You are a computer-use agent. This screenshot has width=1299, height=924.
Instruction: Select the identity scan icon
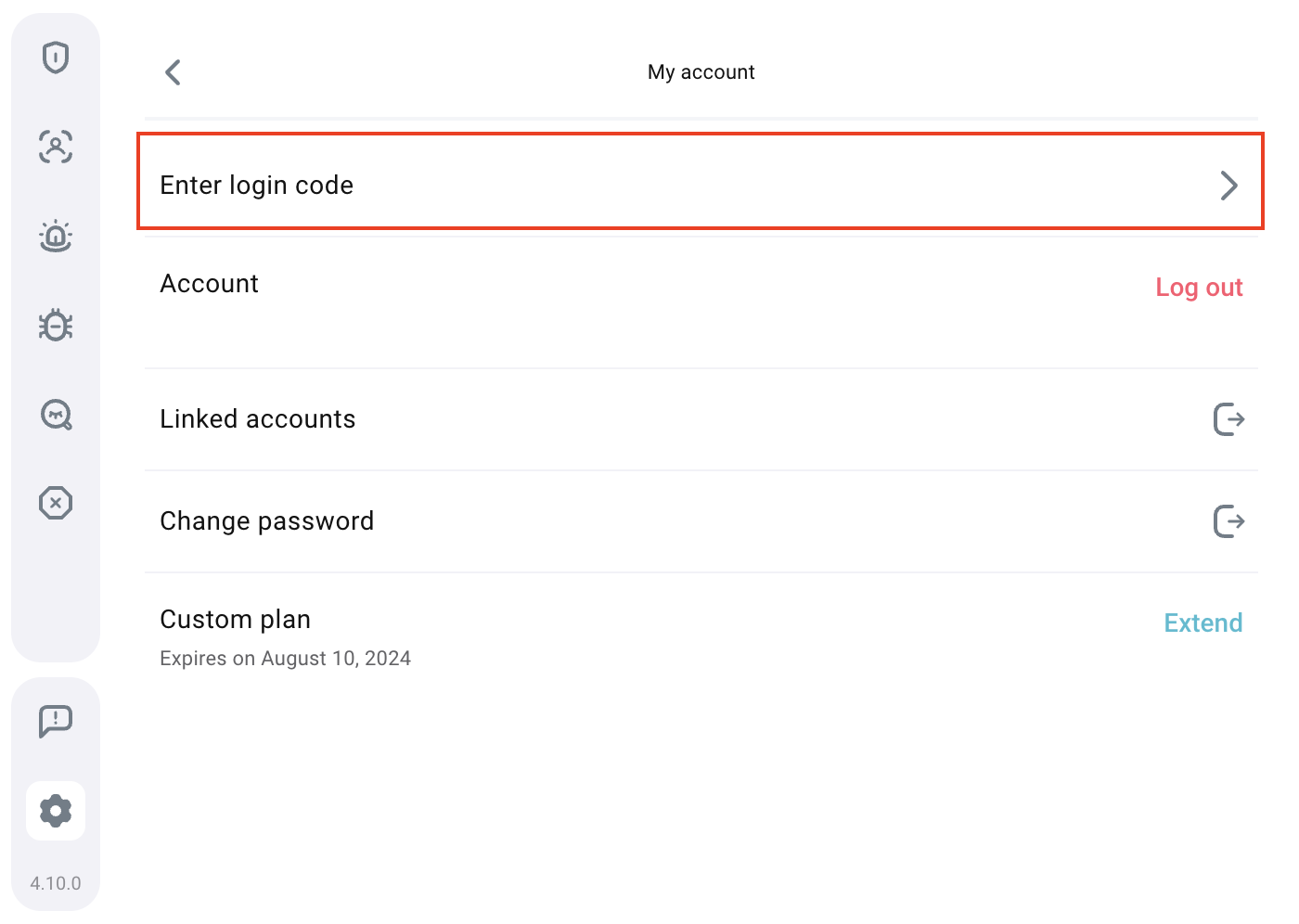[x=56, y=147]
